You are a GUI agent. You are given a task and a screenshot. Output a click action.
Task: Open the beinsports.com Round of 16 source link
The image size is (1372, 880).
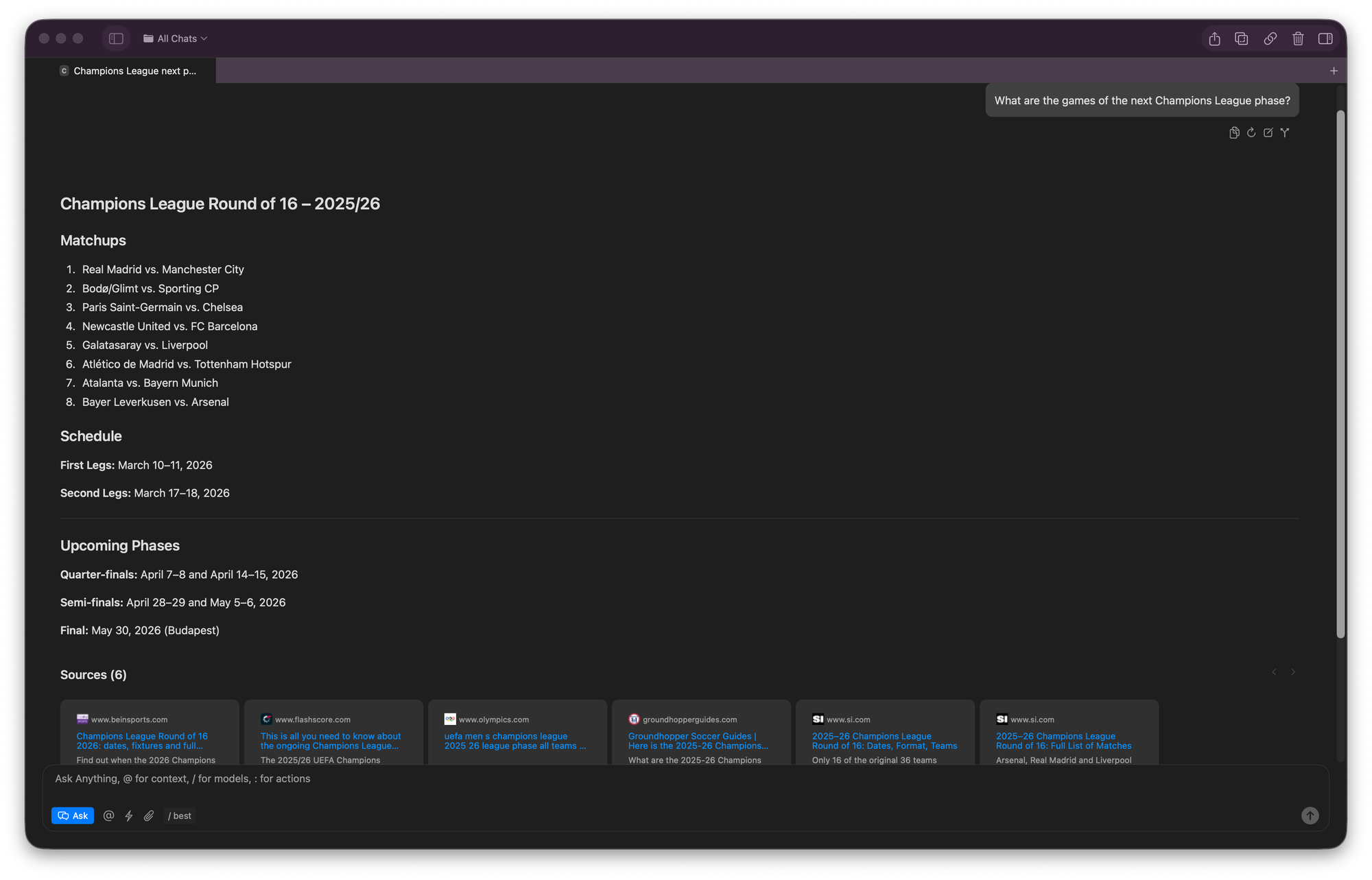coord(142,741)
